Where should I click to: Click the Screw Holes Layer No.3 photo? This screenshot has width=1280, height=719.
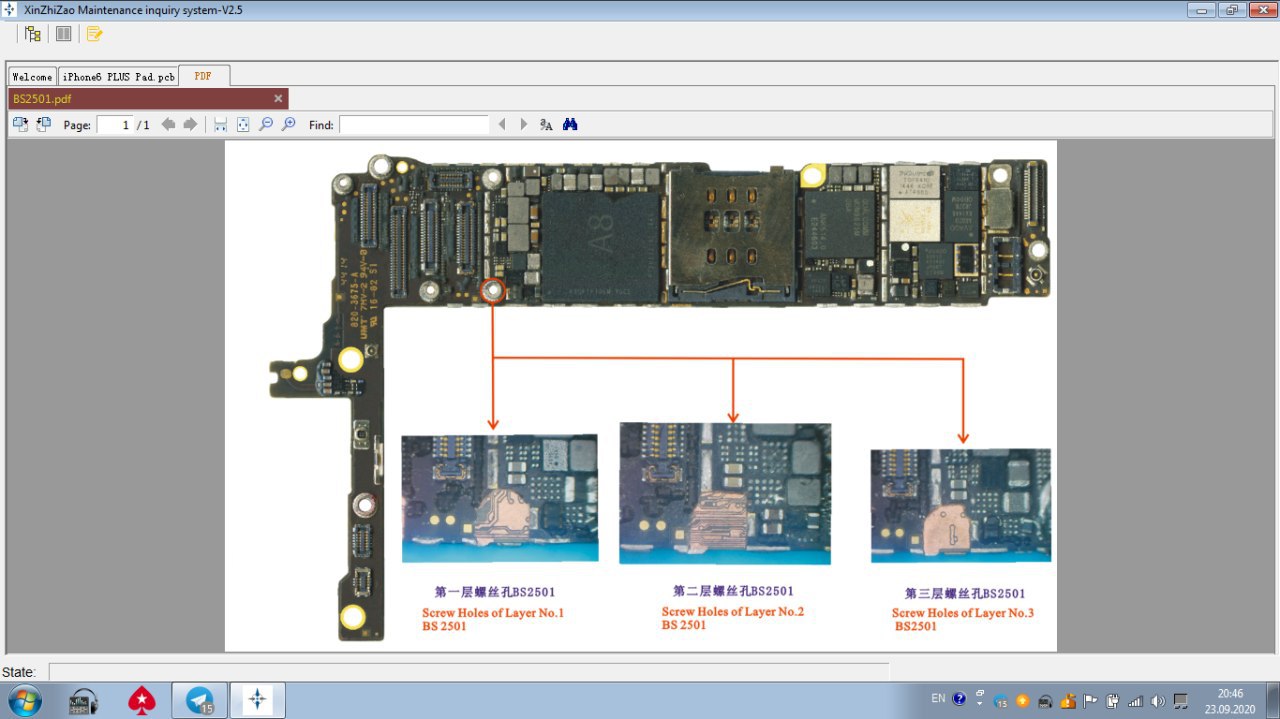tap(960, 505)
